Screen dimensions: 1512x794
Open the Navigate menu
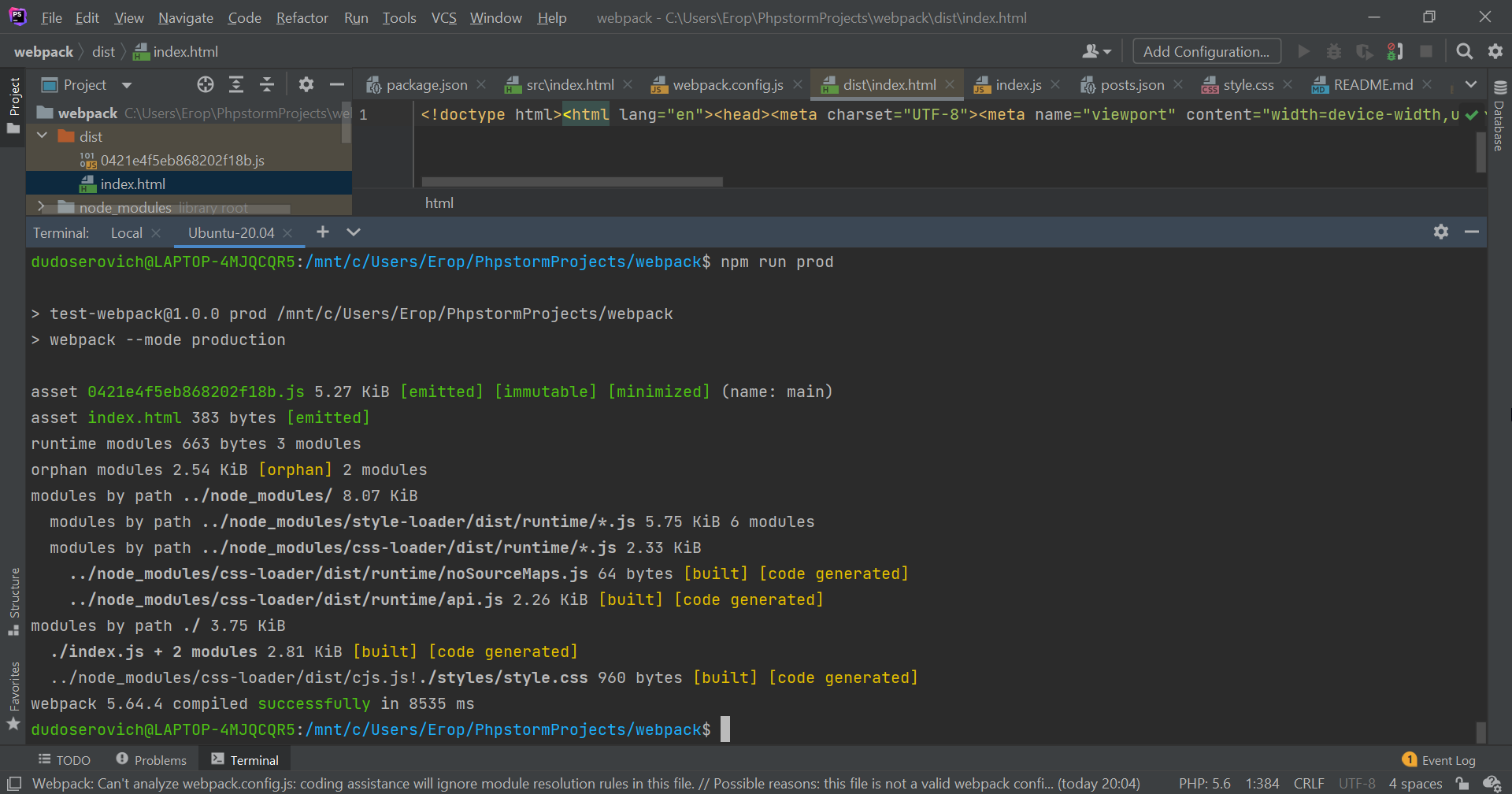tap(186, 17)
